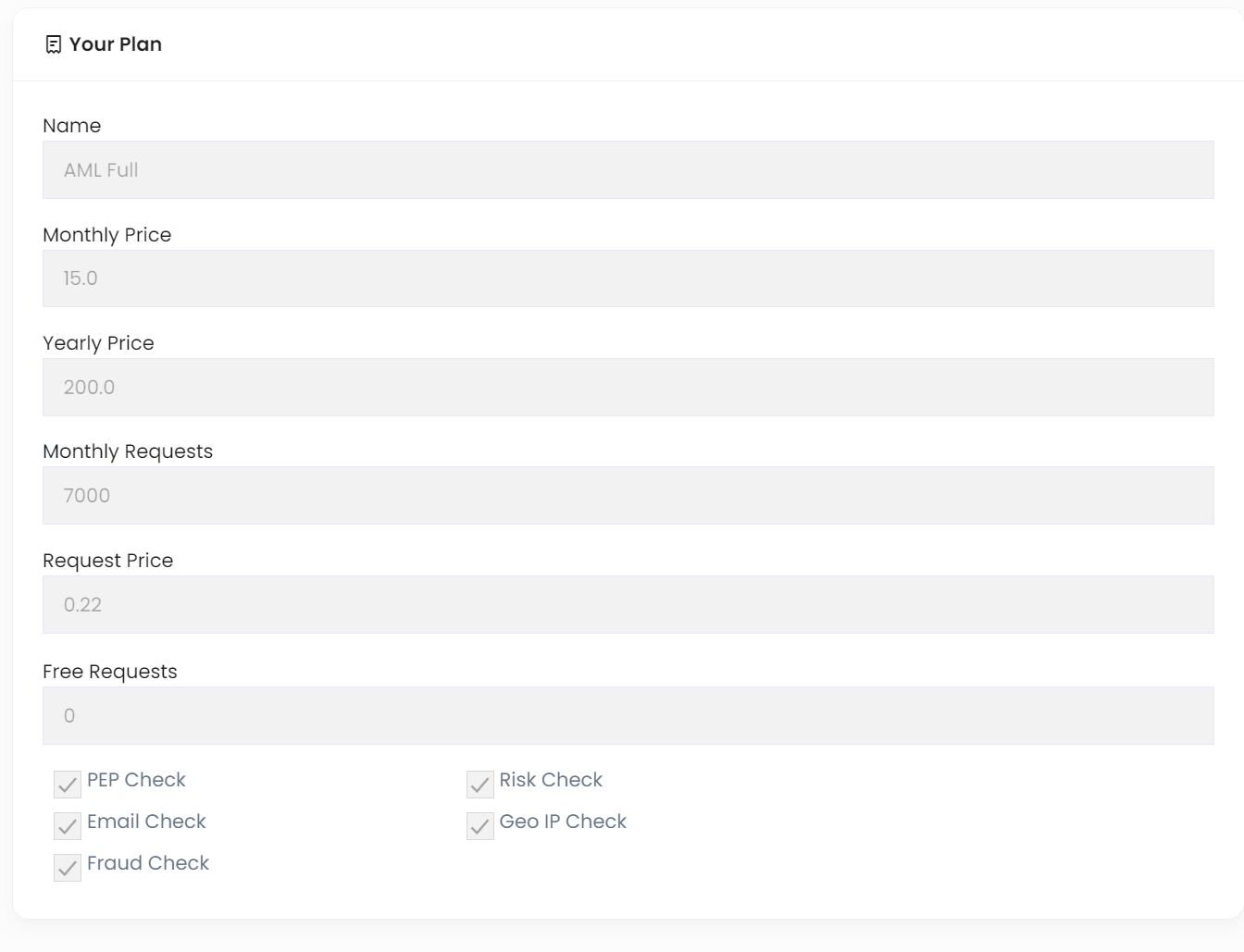Click the Your Plan heading text
Screen dimensions: 1244x952
tap(116, 44)
